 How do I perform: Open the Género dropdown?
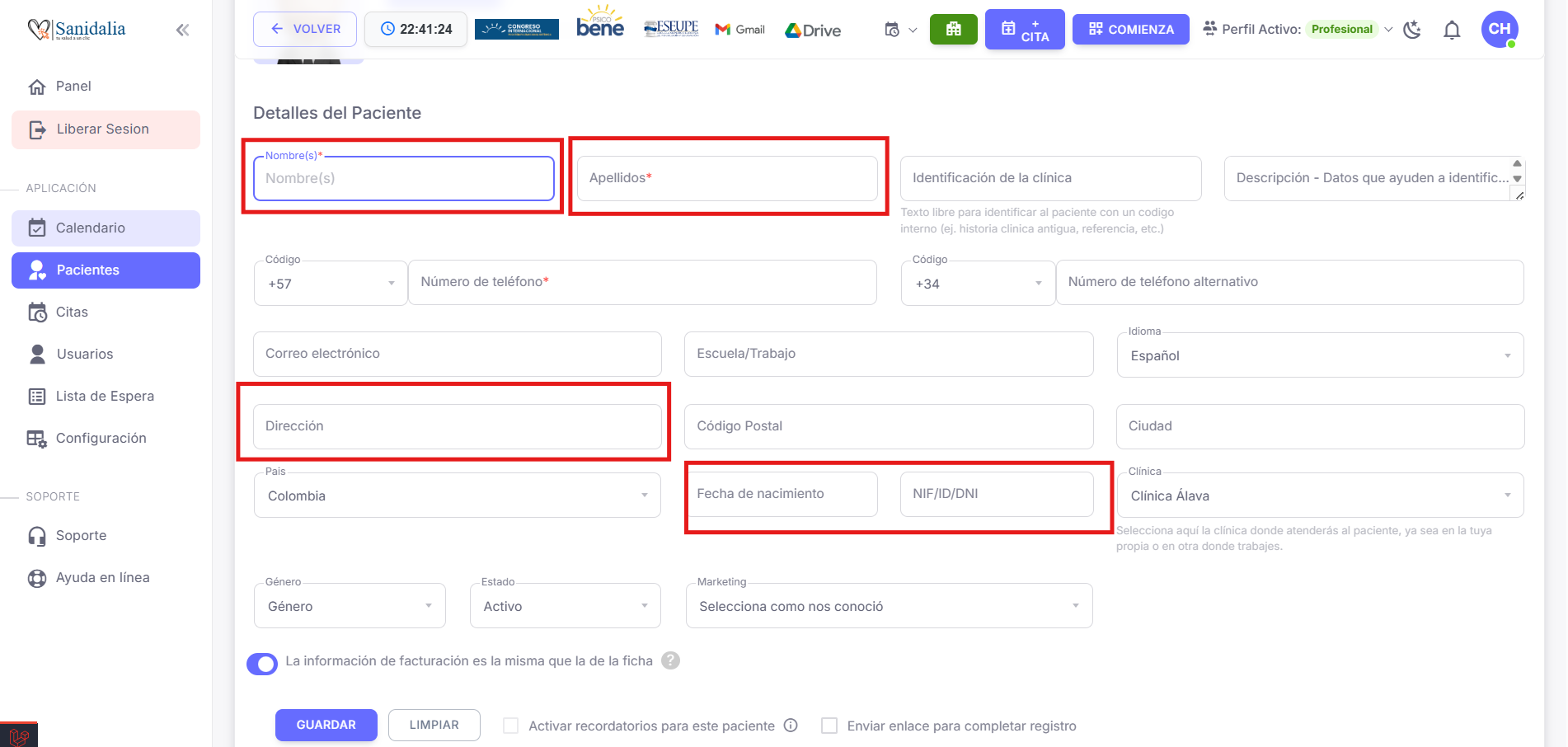click(x=350, y=606)
